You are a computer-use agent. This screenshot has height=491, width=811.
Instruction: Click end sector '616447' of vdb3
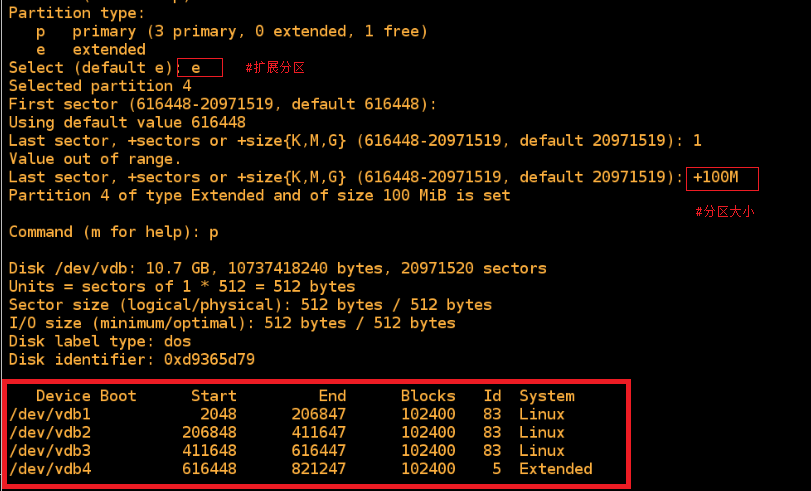pos(319,451)
